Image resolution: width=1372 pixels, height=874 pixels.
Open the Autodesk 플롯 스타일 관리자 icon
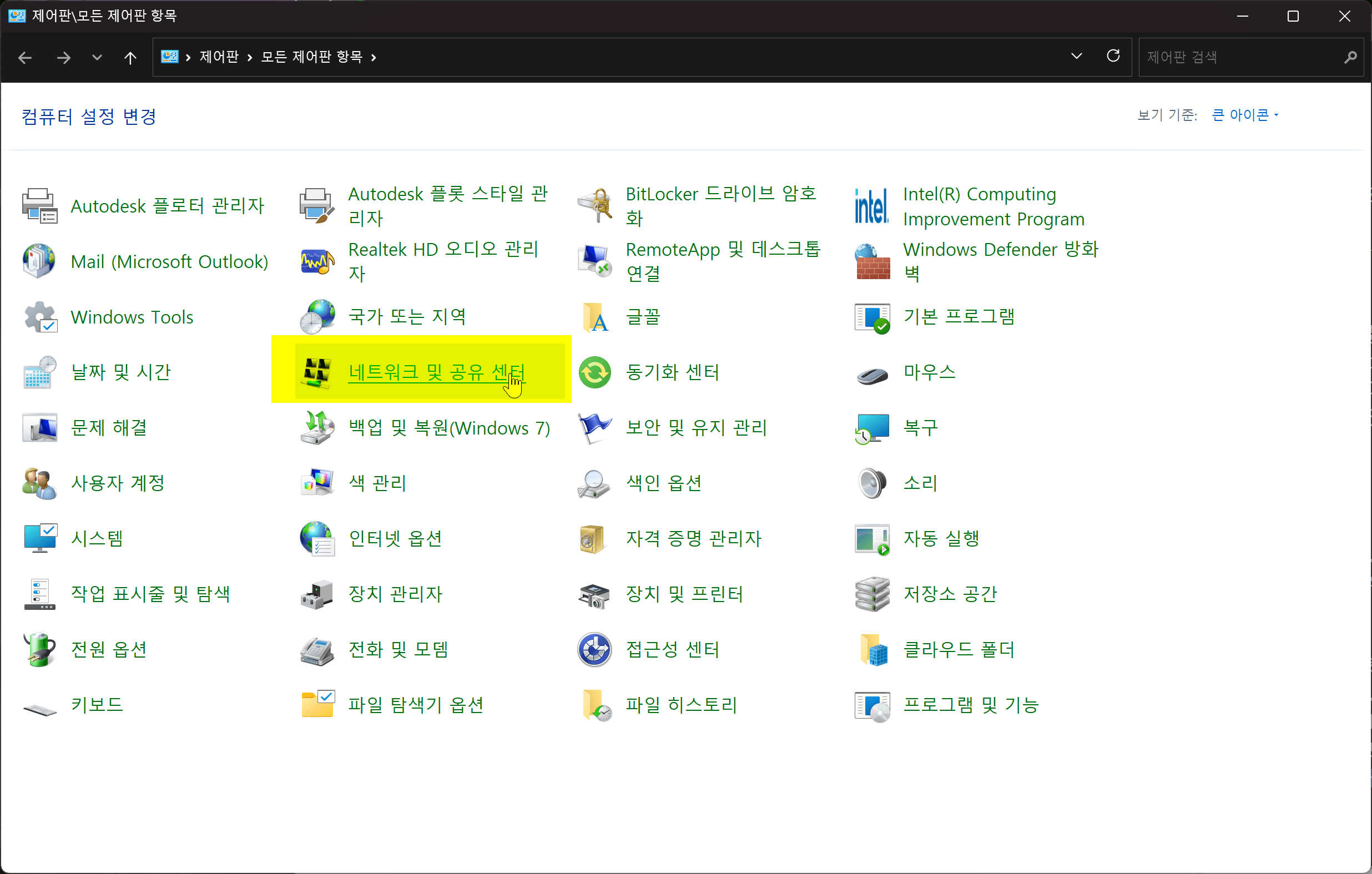317,206
